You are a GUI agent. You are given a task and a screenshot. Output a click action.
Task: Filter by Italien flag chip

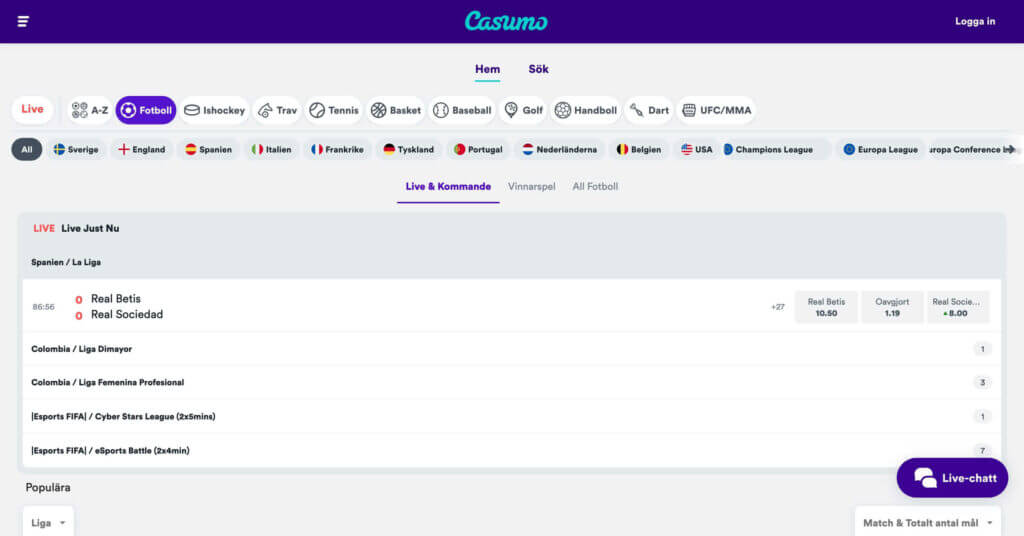272,150
